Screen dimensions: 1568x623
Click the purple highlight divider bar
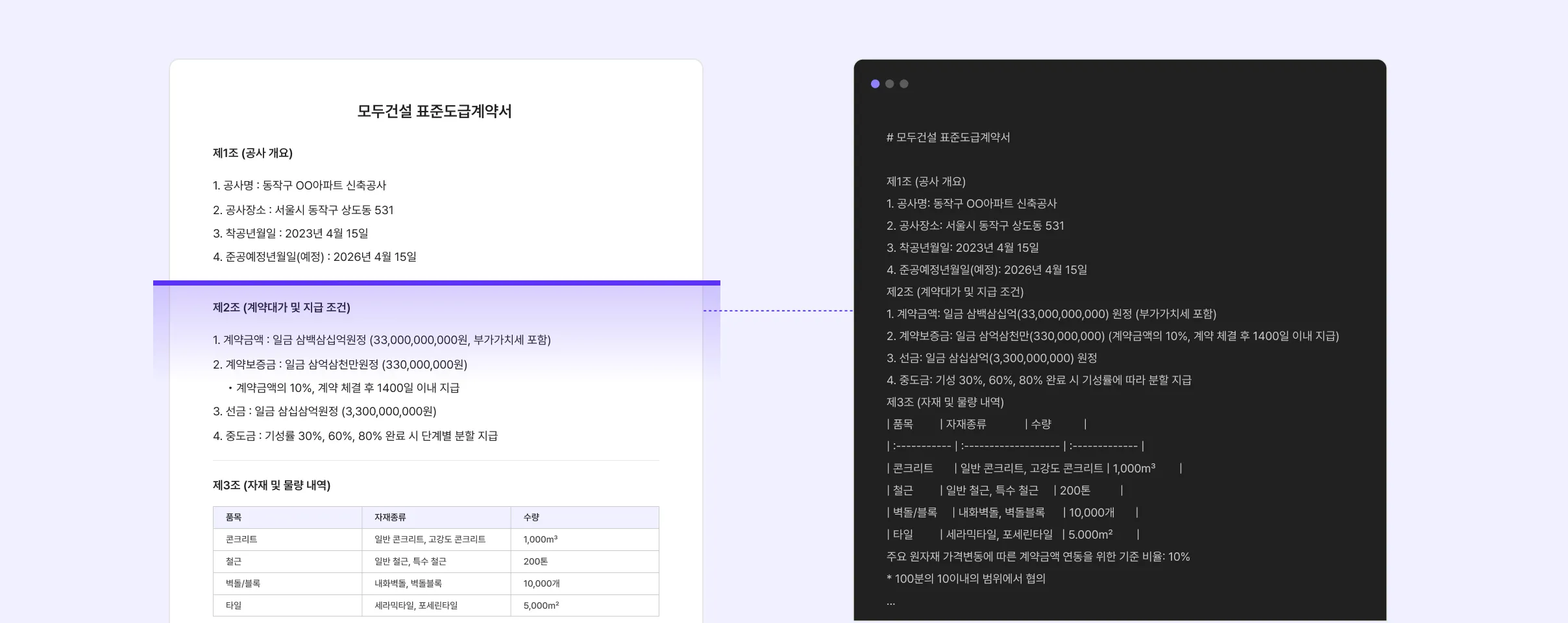(x=435, y=282)
